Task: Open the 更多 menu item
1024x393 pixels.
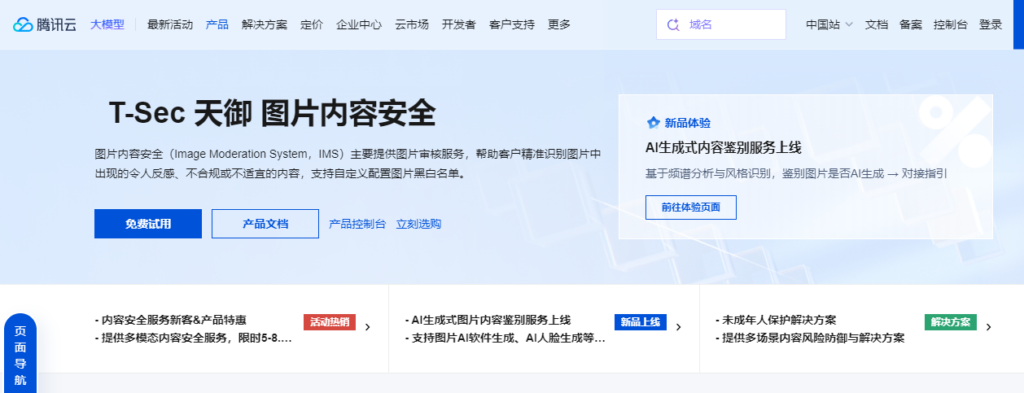Action: click(559, 25)
